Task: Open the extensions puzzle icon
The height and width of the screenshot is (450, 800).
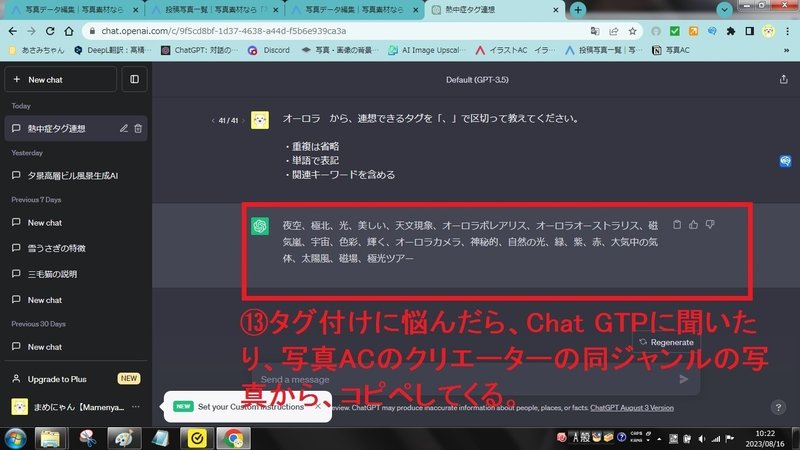Action: pyautogui.click(x=731, y=31)
